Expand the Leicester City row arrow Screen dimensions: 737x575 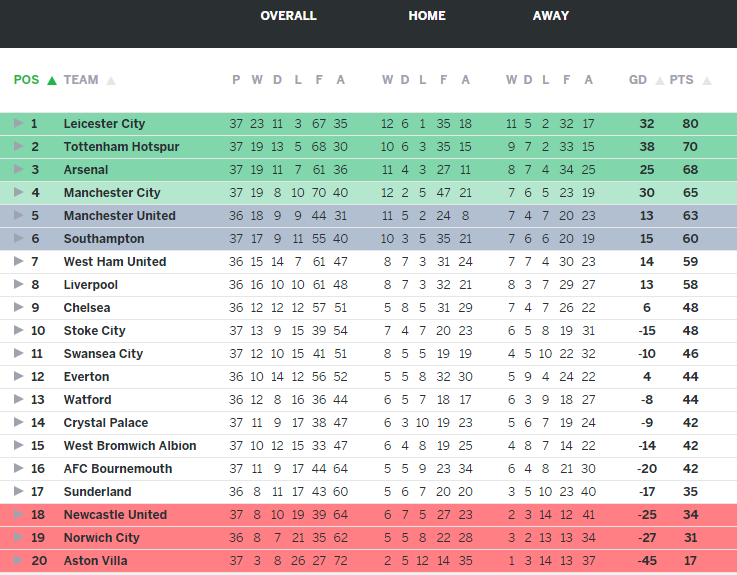tap(18, 124)
